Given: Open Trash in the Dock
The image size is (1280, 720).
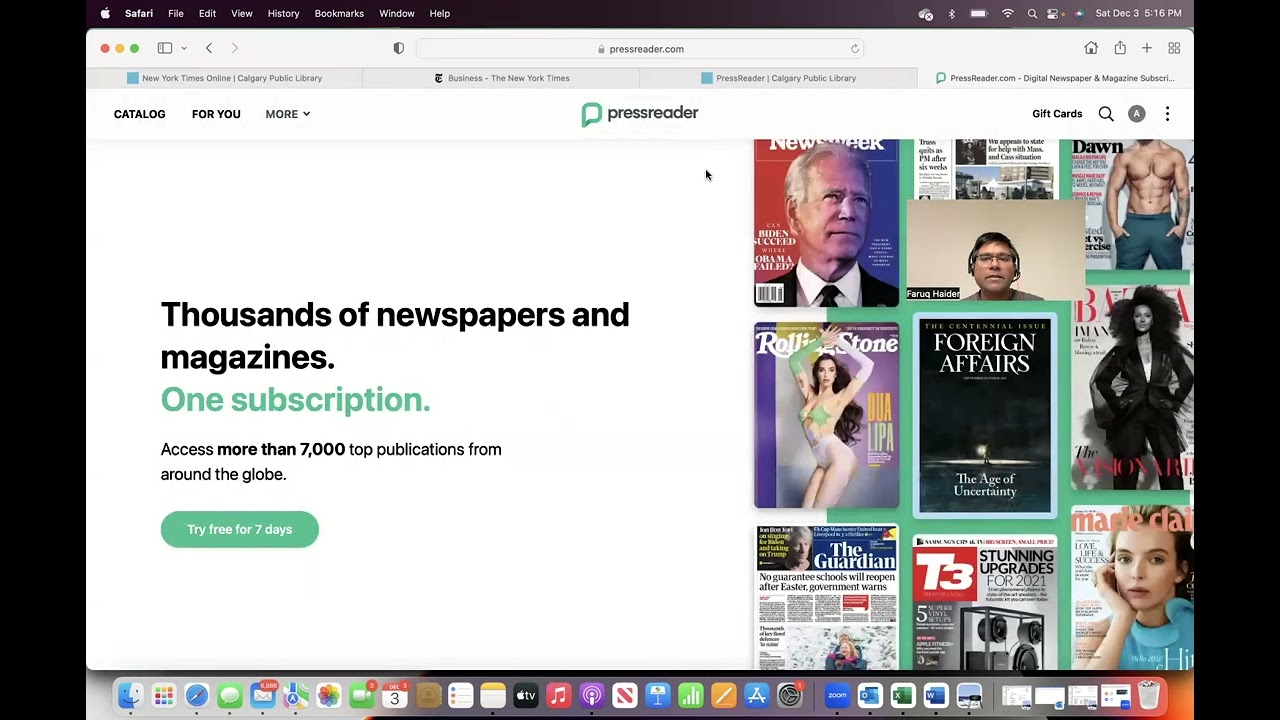Looking at the screenshot, I should coord(1149,695).
